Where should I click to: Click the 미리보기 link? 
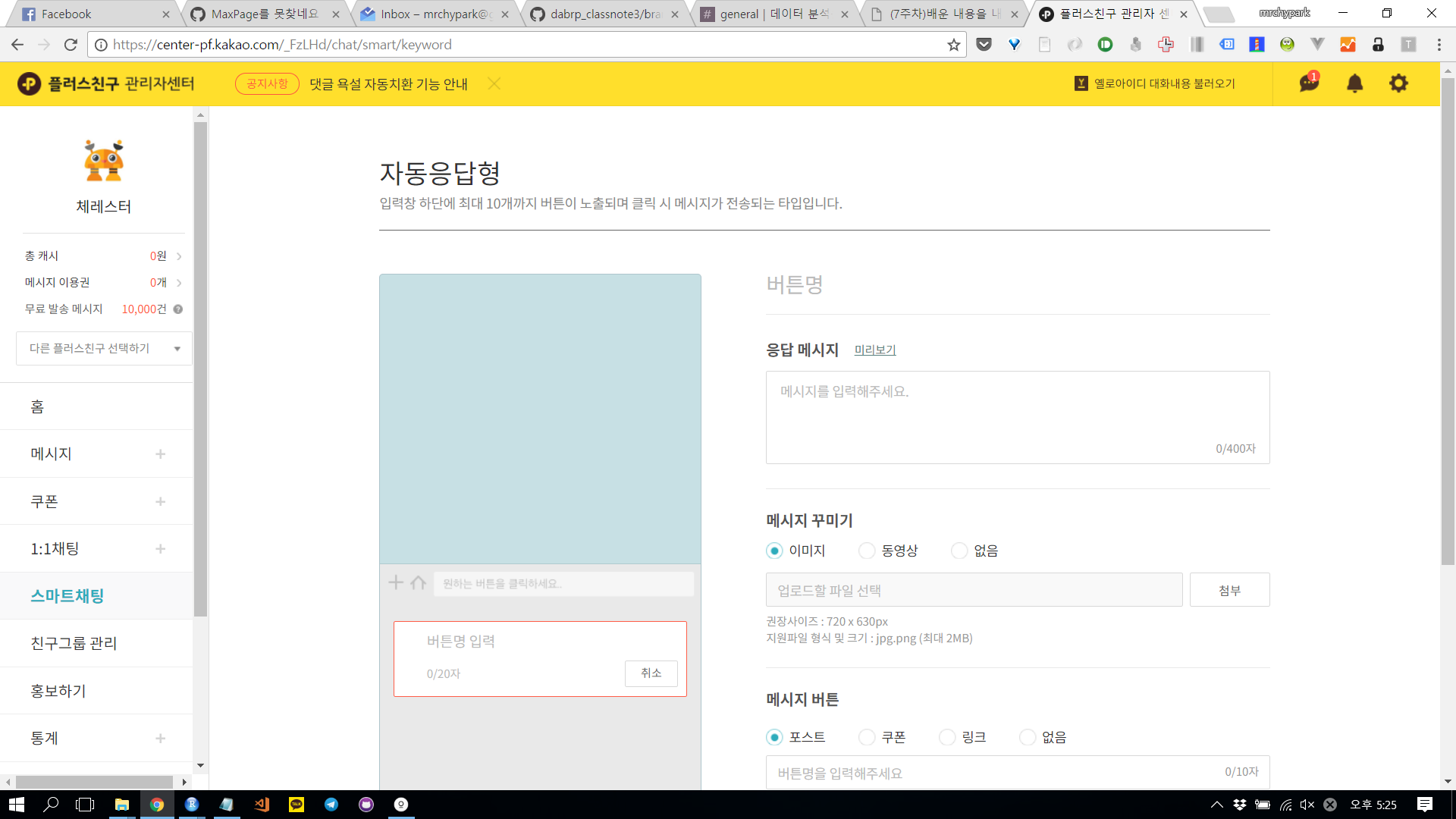[875, 350]
